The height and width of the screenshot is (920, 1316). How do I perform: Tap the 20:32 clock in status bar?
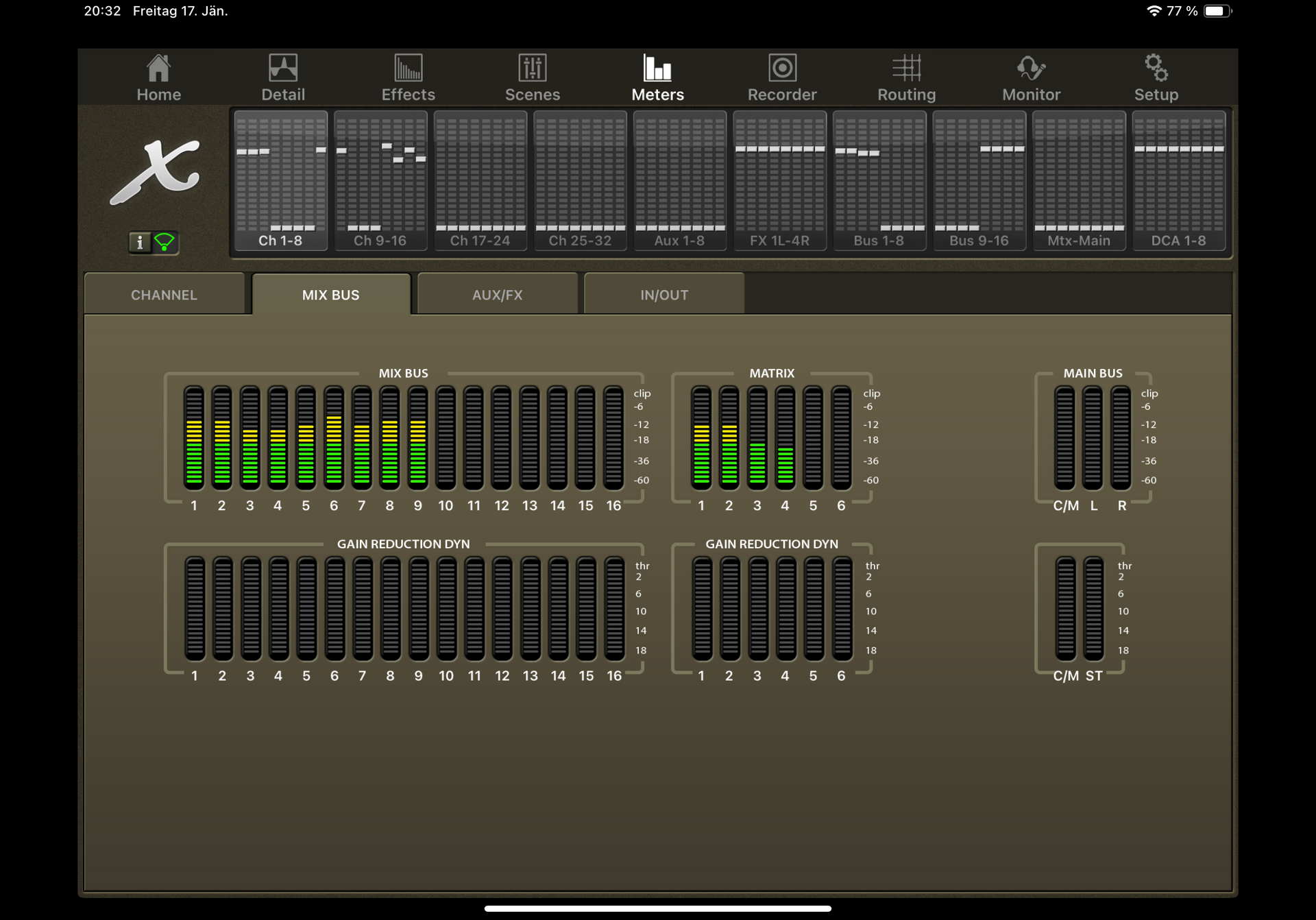pos(102,11)
